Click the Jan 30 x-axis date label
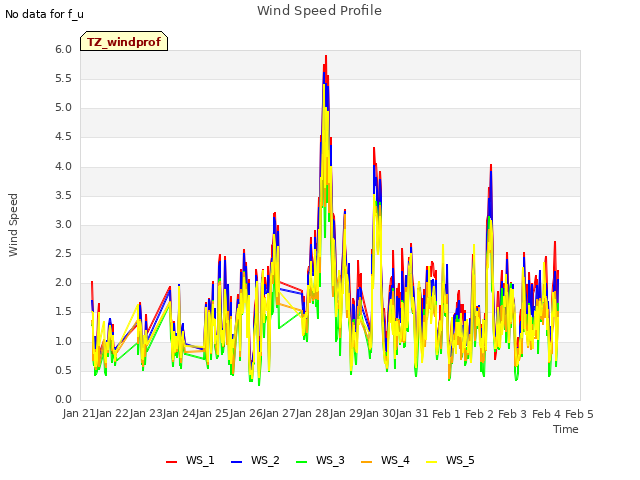 pos(380,413)
